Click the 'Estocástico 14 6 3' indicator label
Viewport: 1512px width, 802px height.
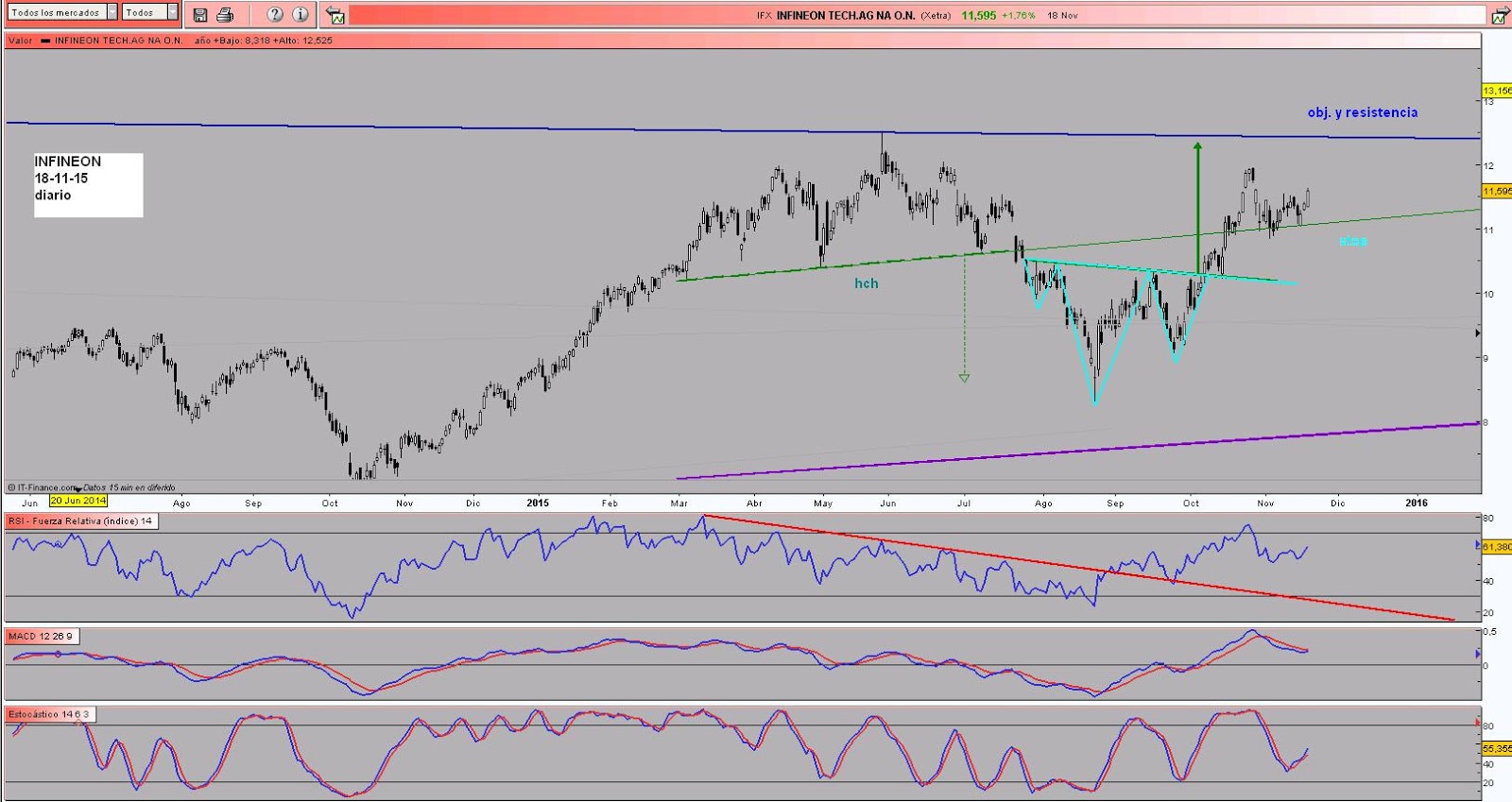49,714
